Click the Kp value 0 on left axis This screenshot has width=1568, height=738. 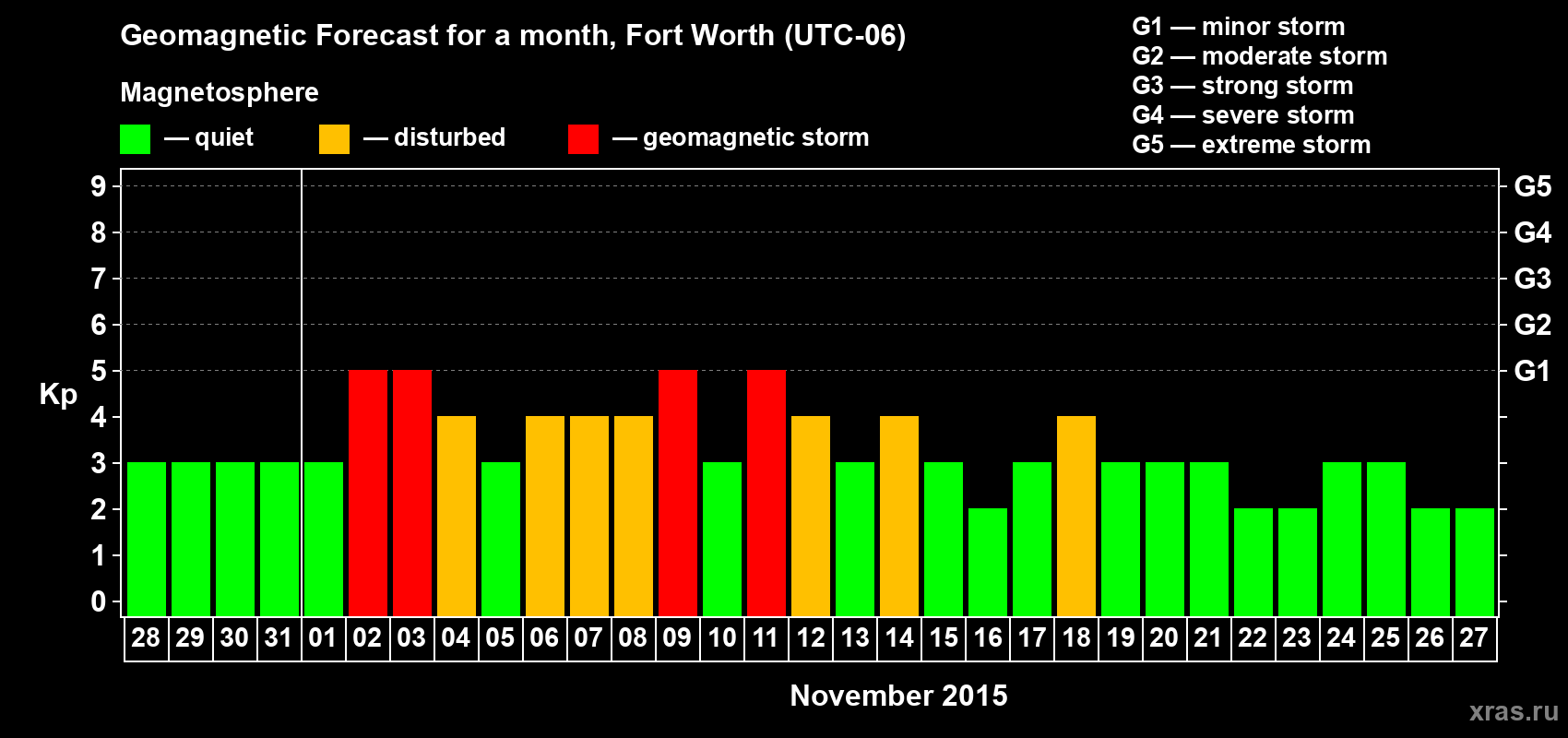tap(99, 601)
